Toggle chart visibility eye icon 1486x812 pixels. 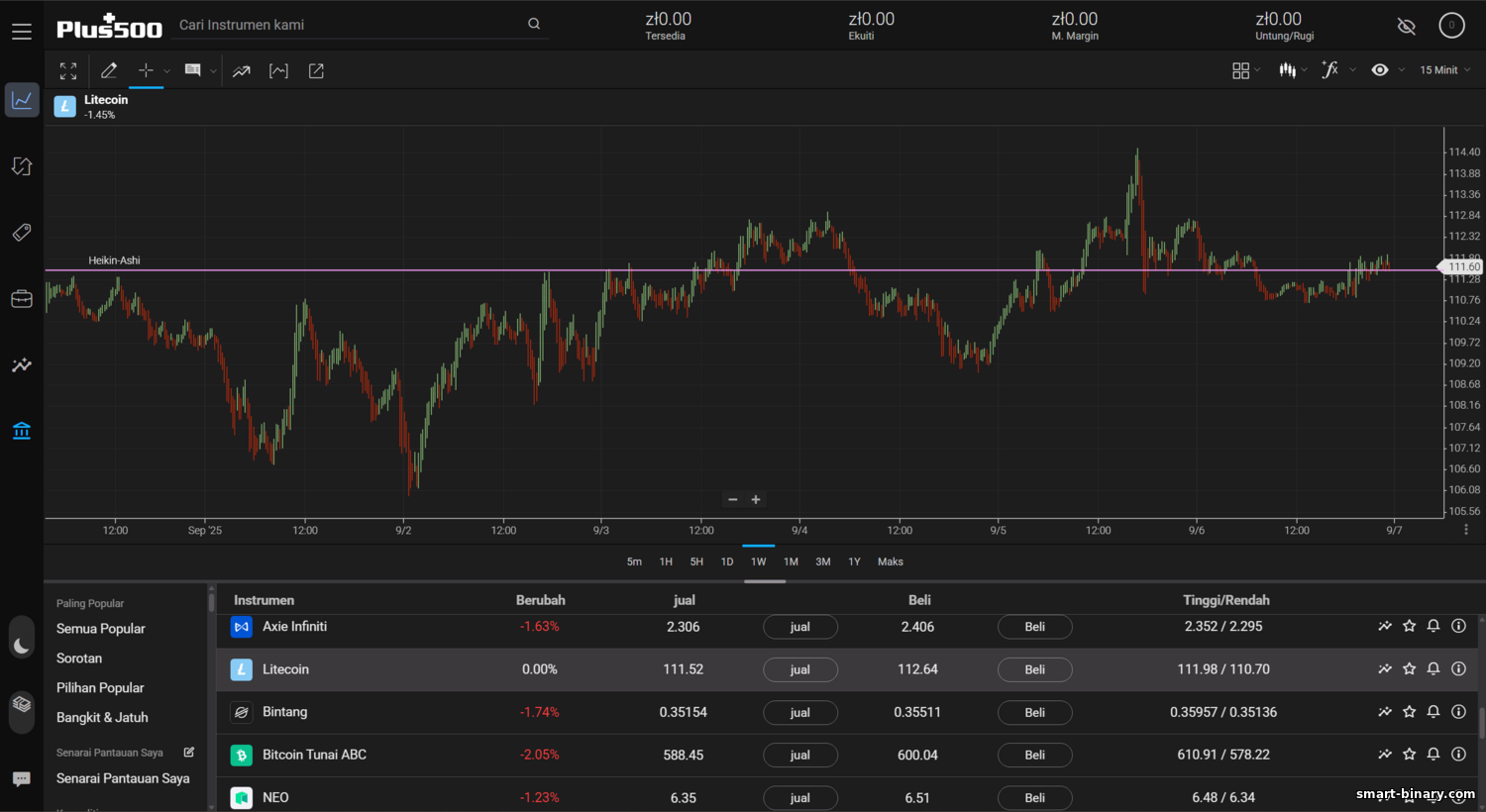(x=1379, y=70)
